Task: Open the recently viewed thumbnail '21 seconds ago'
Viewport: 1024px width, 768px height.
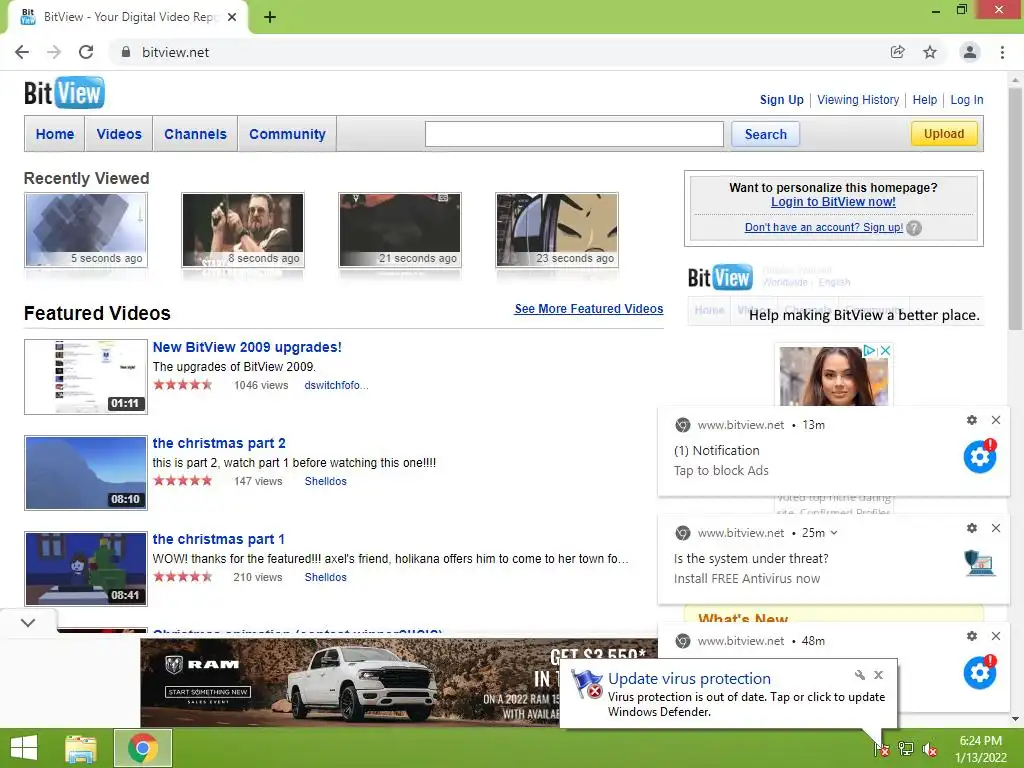Action: (x=400, y=230)
